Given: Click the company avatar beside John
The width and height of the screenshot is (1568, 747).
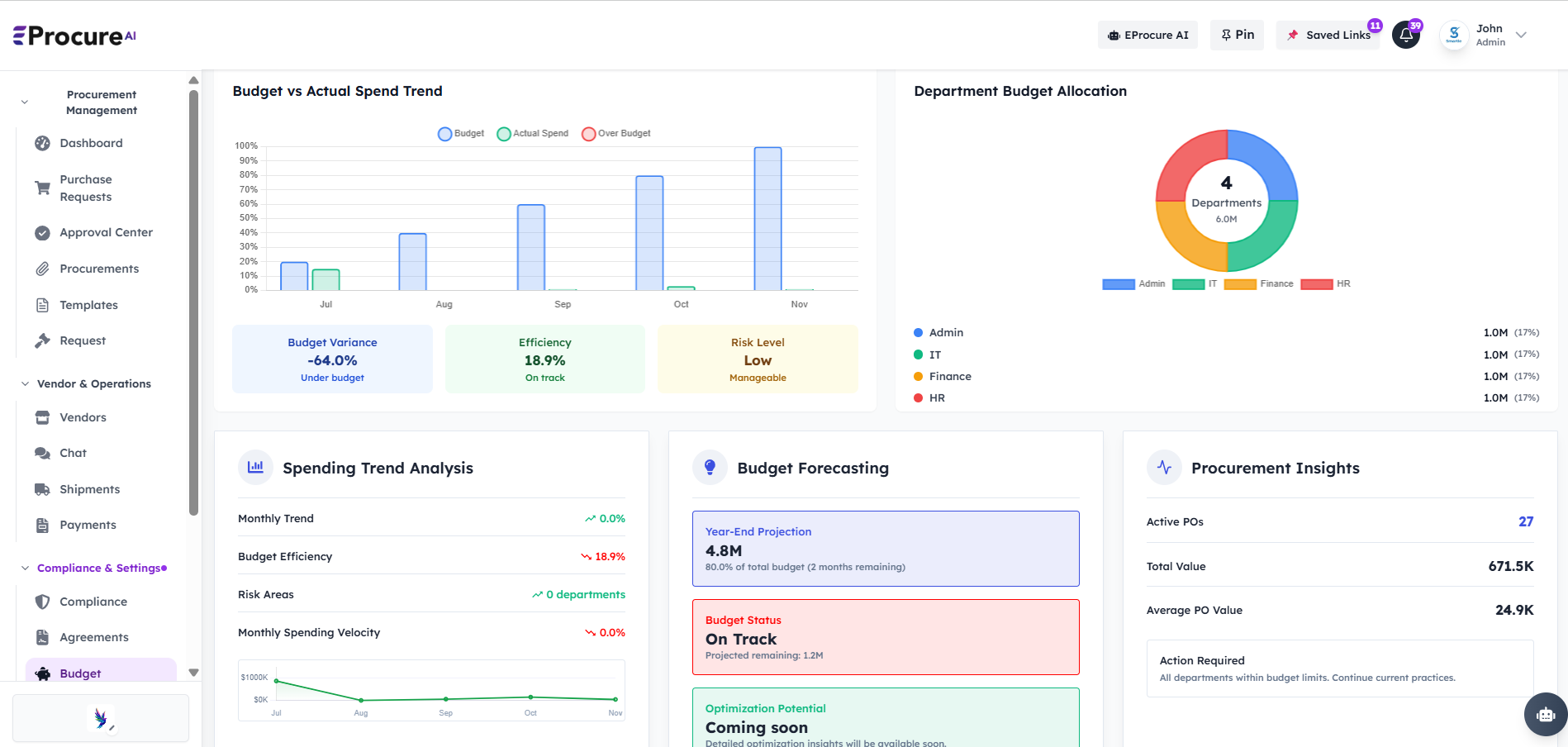Looking at the screenshot, I should click(x=1454, y=35).
